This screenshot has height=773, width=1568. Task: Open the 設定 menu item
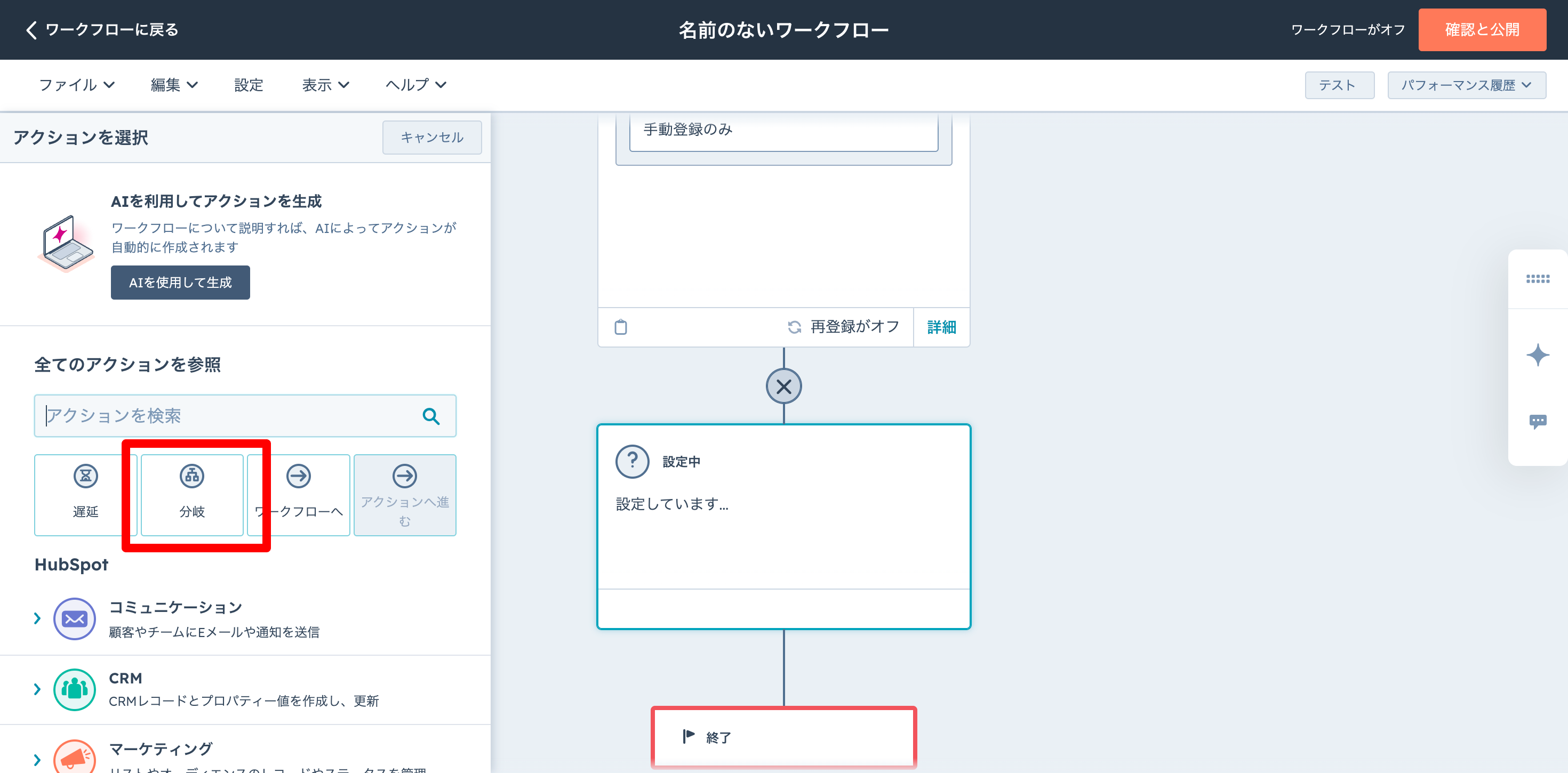(249, 85)
